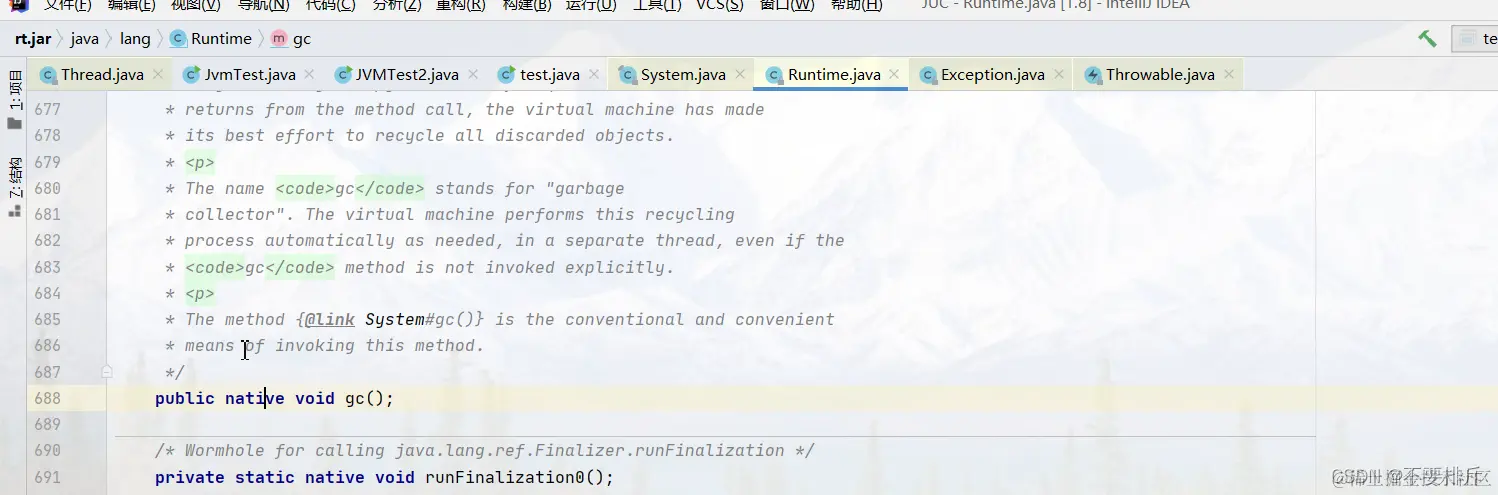Click the 'private' keyword on line 691
Image resolution: width=1498 pixels, height=495 pixels.
[x=190, y=477]
